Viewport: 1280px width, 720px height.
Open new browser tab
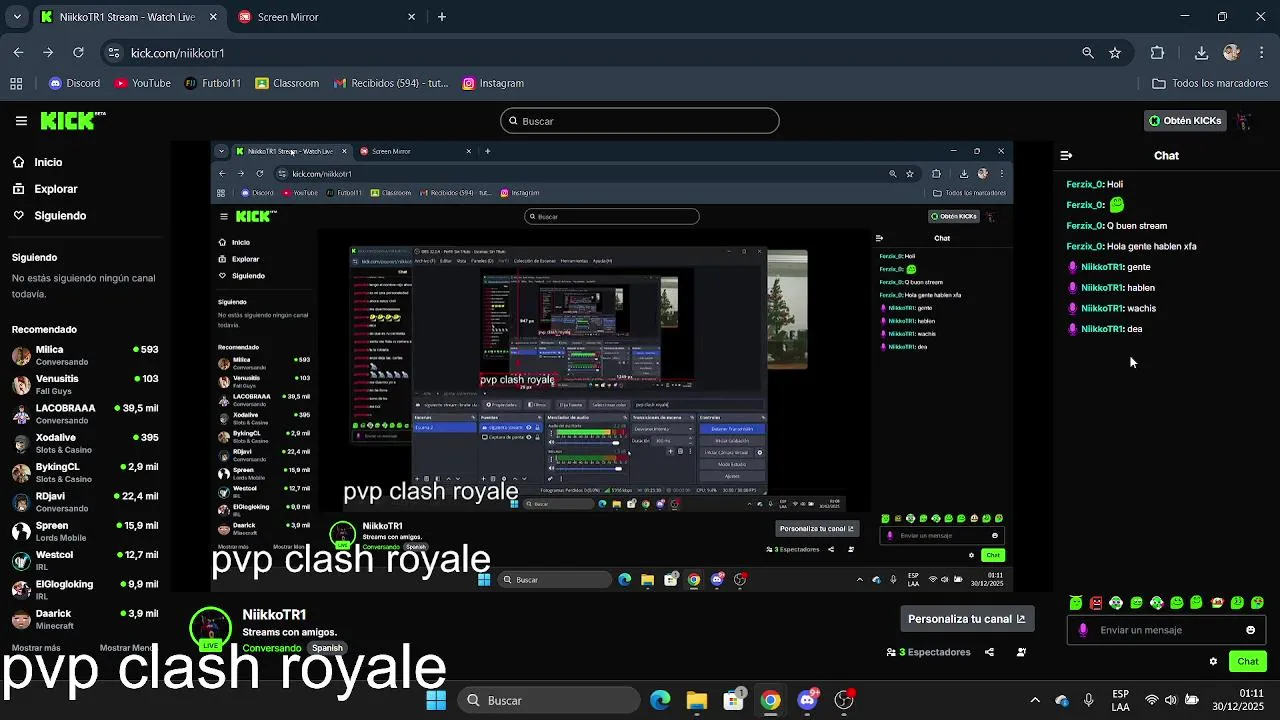(442, 17)
